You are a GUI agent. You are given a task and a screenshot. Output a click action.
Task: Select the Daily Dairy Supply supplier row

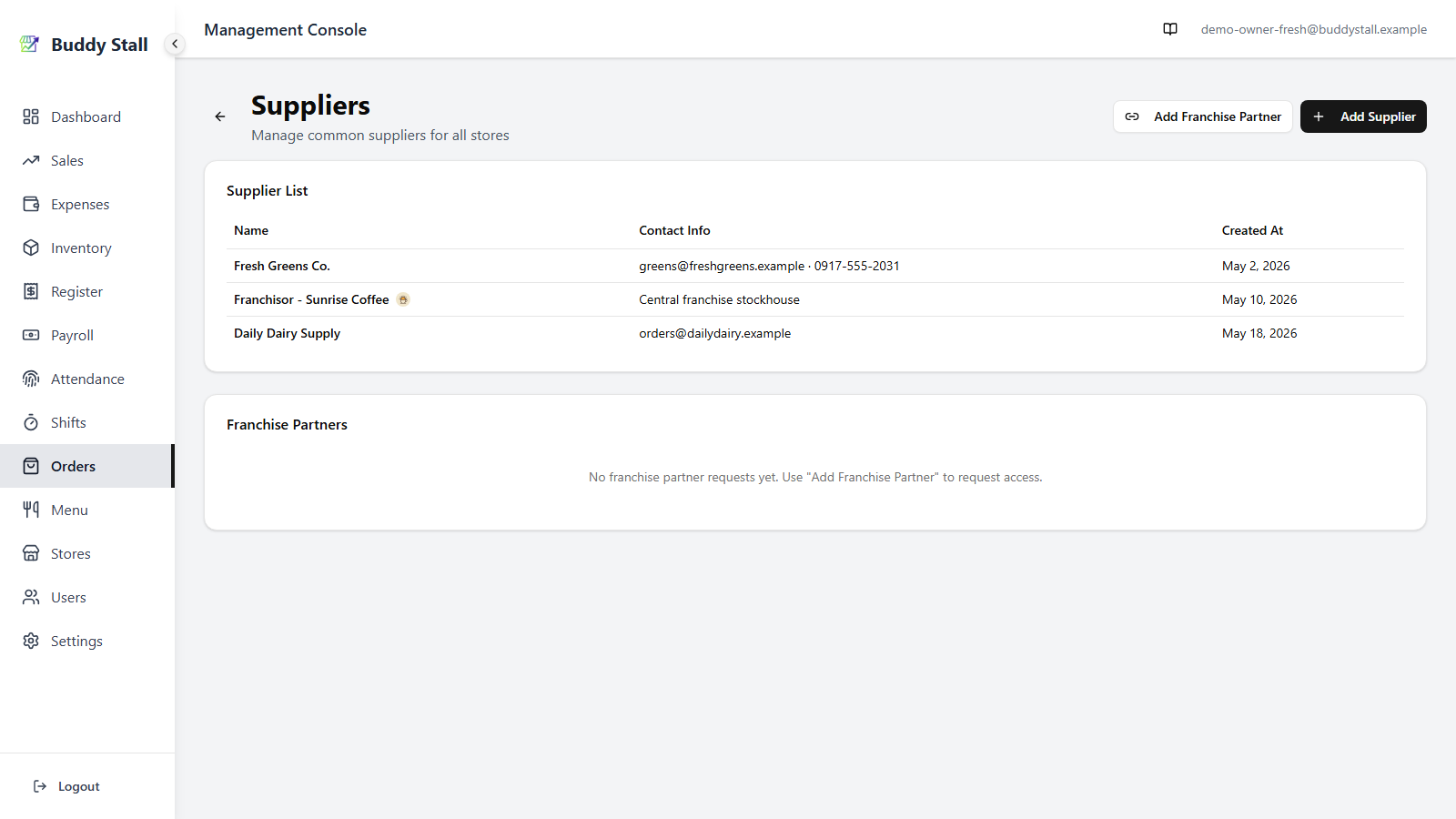815,333
